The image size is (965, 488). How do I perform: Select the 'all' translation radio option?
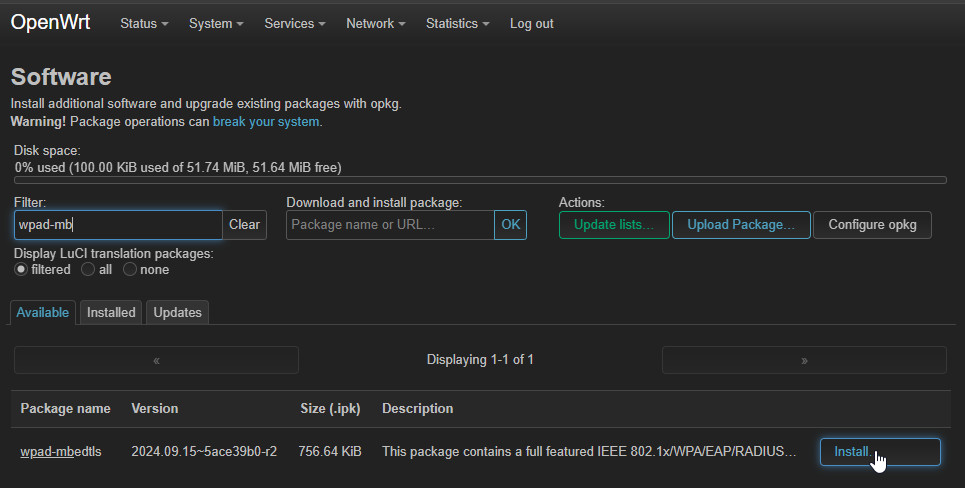88,269
